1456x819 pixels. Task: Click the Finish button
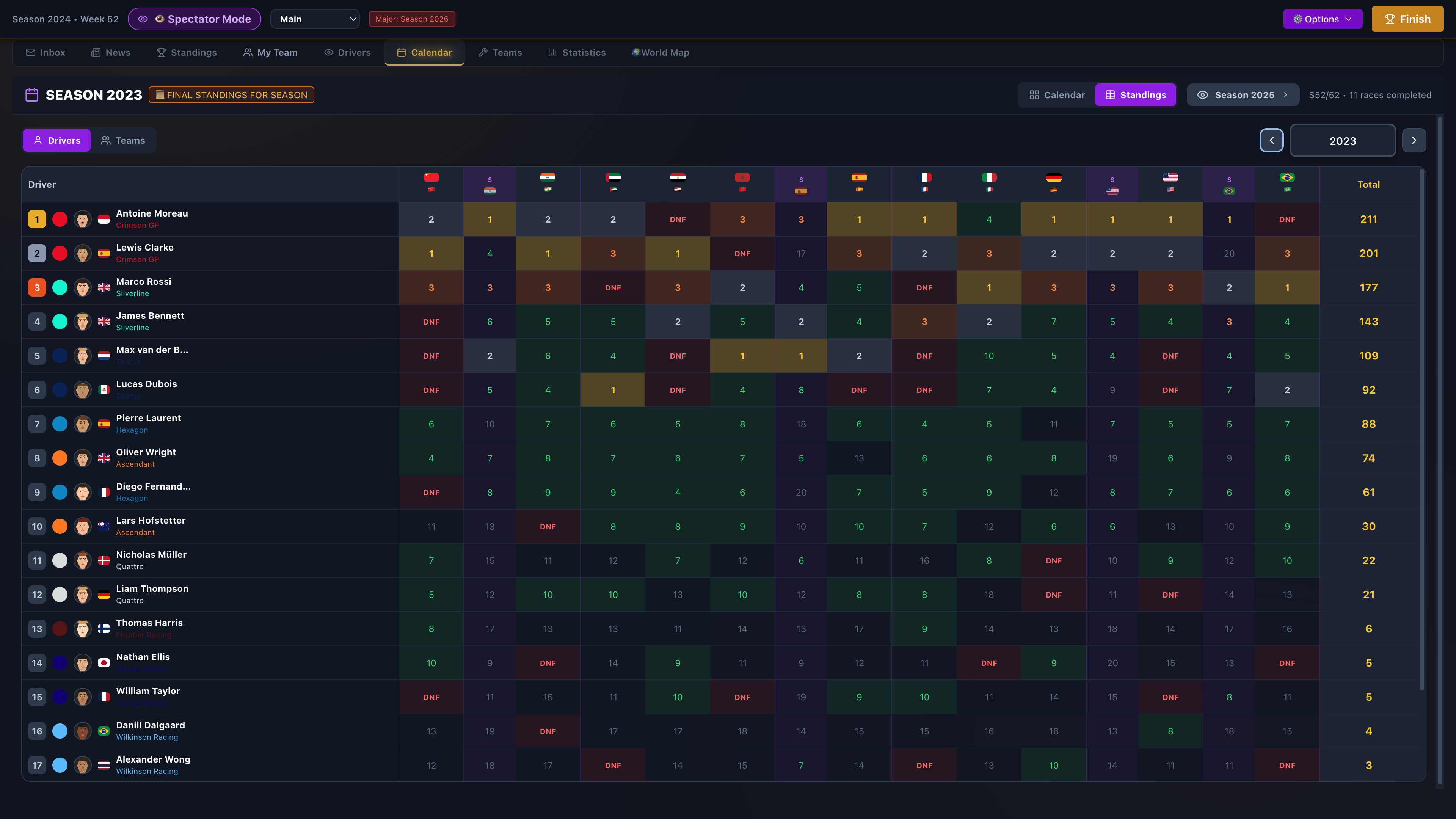pyautogui.click(x=1407, y=19)
